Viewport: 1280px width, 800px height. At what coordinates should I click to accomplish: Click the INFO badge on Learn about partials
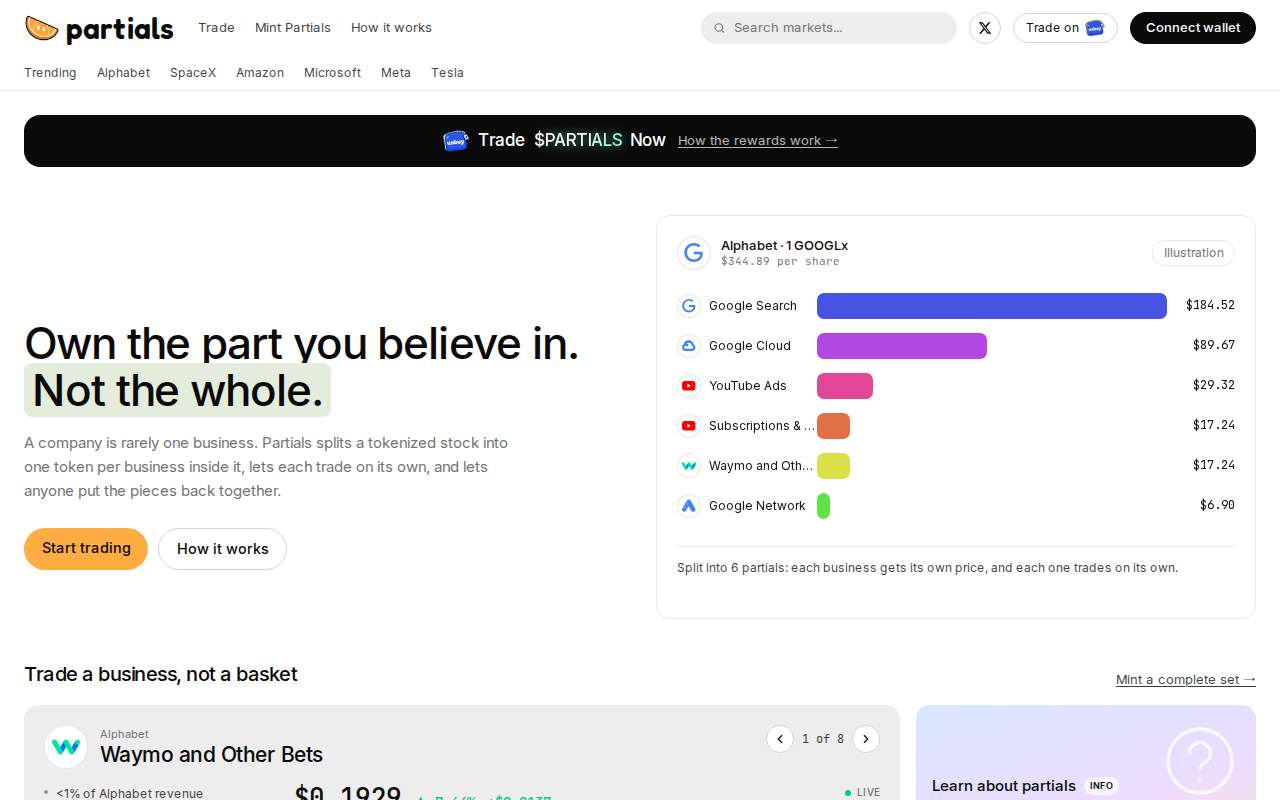tap(1101, 786)
